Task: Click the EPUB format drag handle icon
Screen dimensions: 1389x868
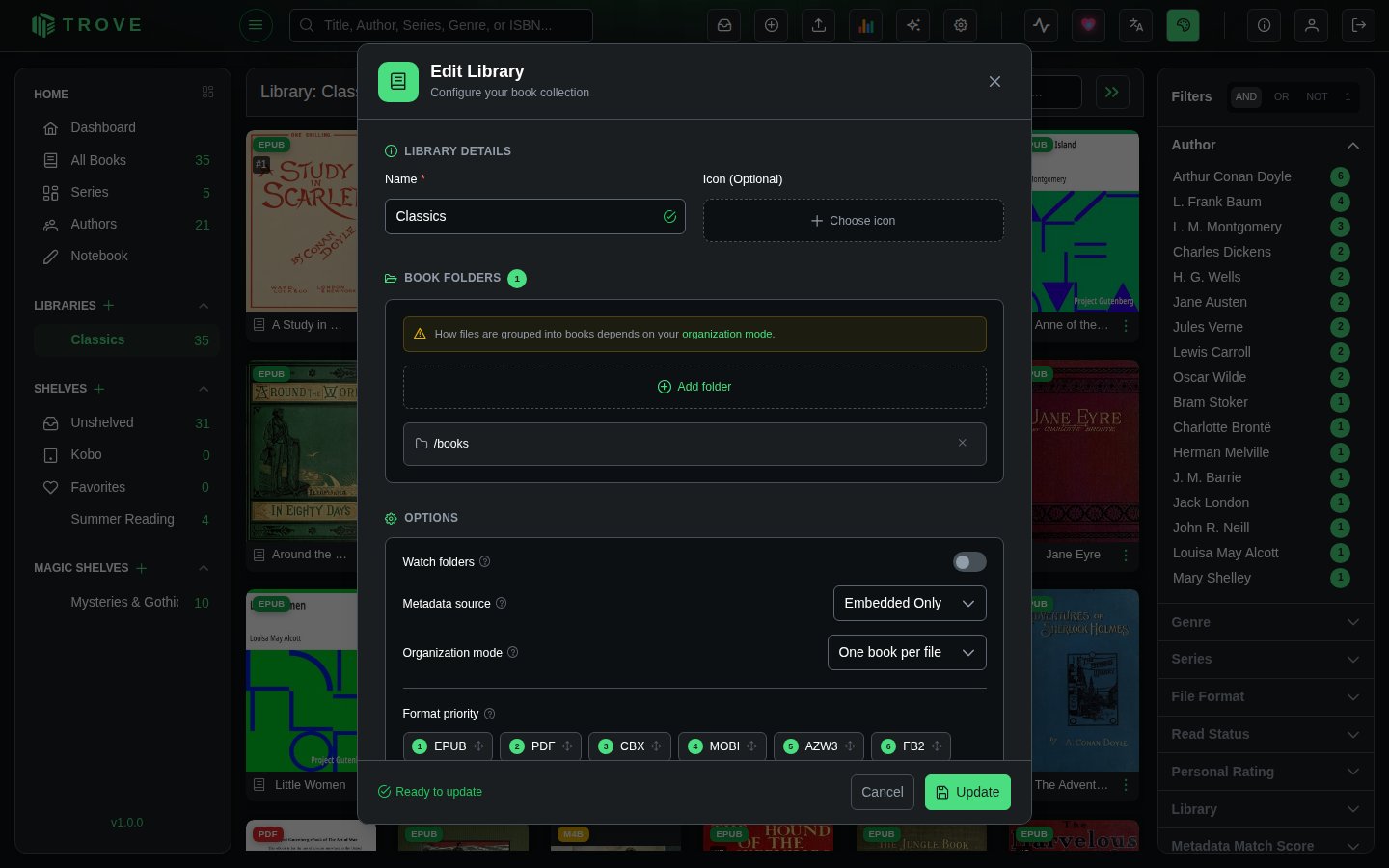Action: (478, 746)
